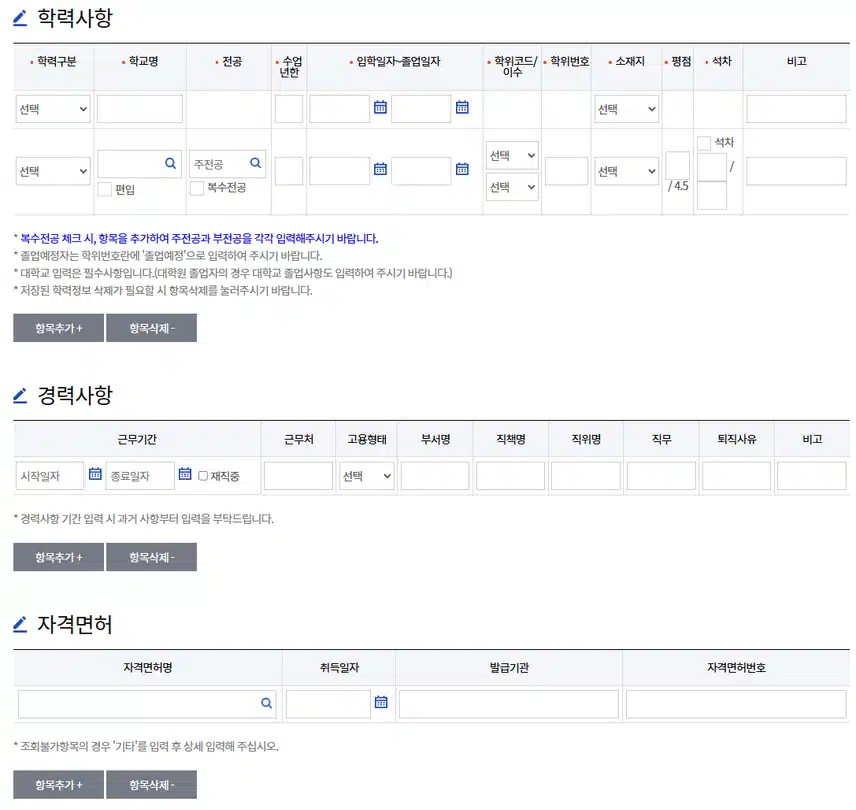
Task: Toggle the 재직중 checkbox
Action: point(203,476)
